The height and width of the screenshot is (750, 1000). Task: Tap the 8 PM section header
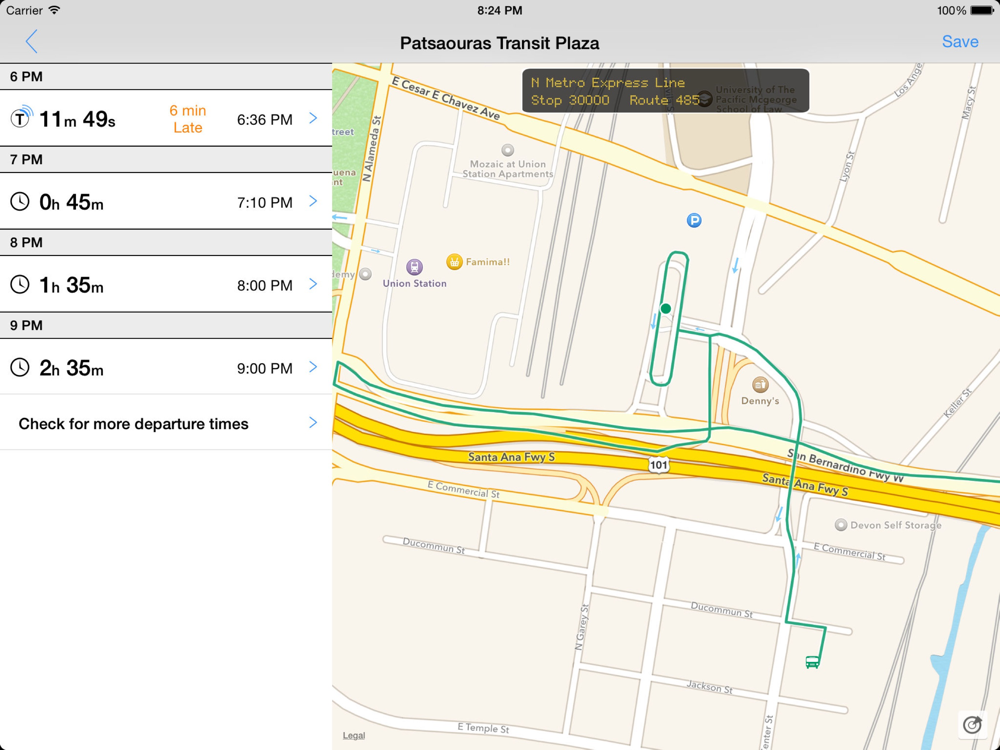166,242
